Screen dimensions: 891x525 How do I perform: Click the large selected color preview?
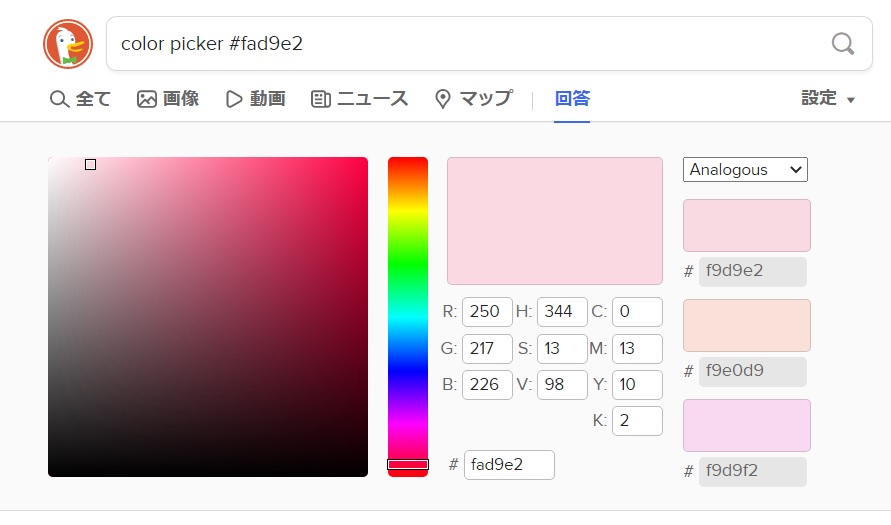[555, 221]
